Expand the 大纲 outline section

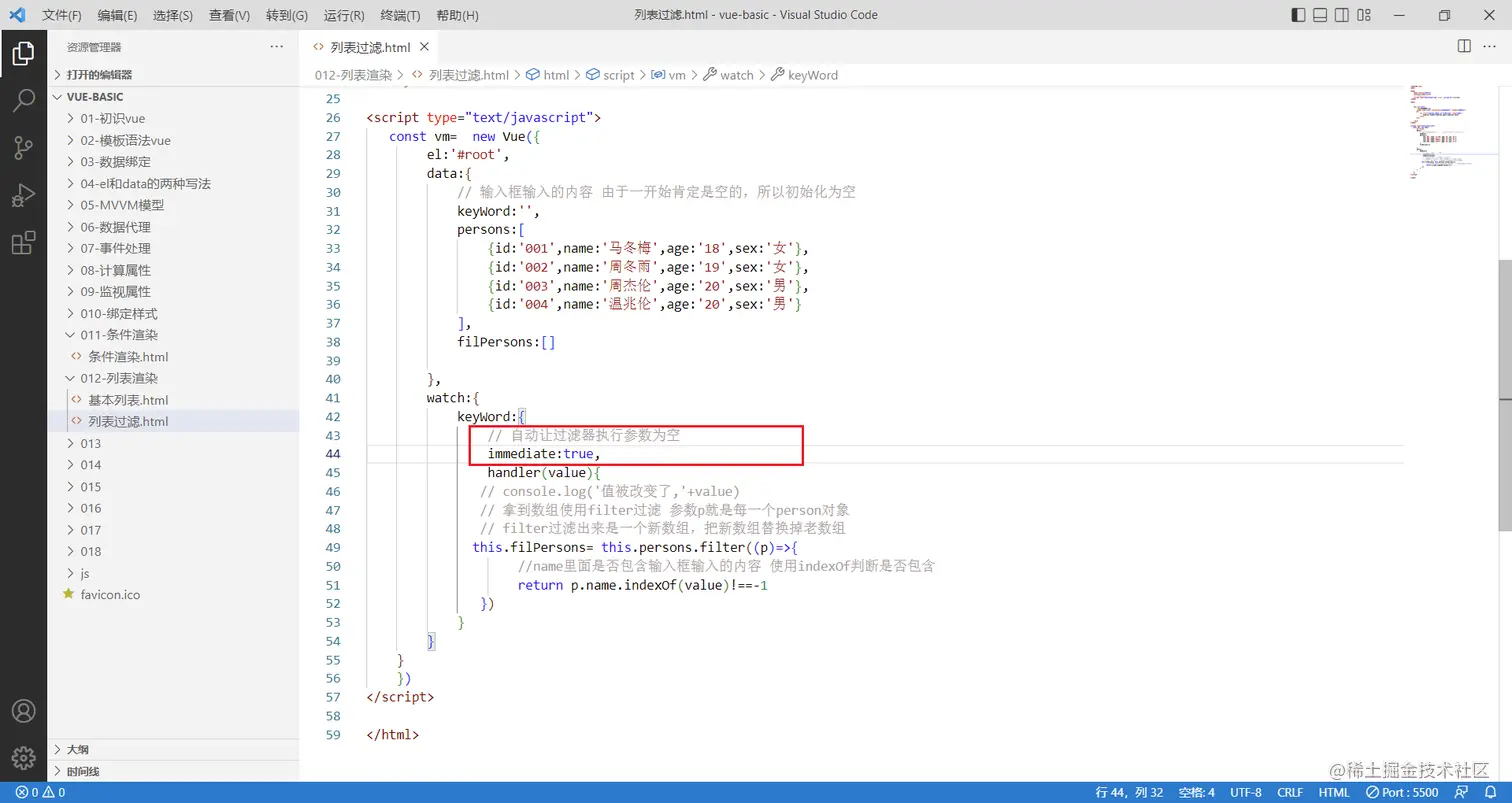pos(173,749)
